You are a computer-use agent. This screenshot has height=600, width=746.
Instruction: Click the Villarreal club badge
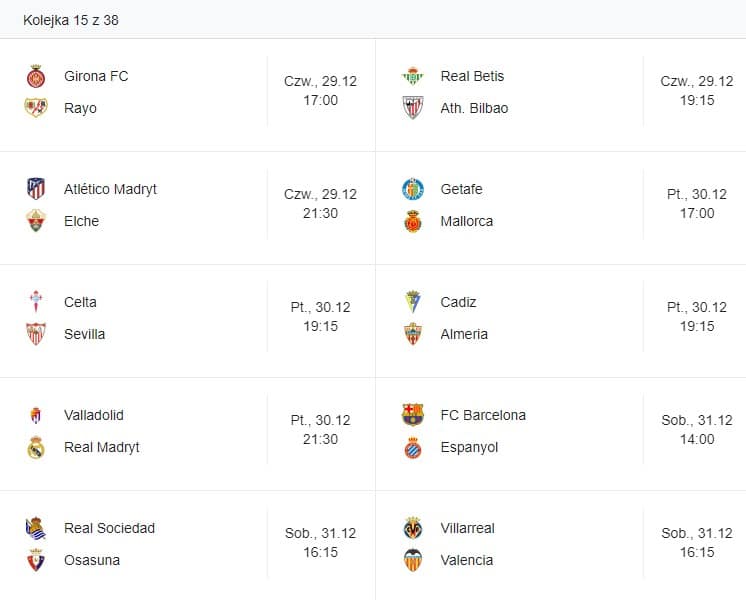click(412, 528)
